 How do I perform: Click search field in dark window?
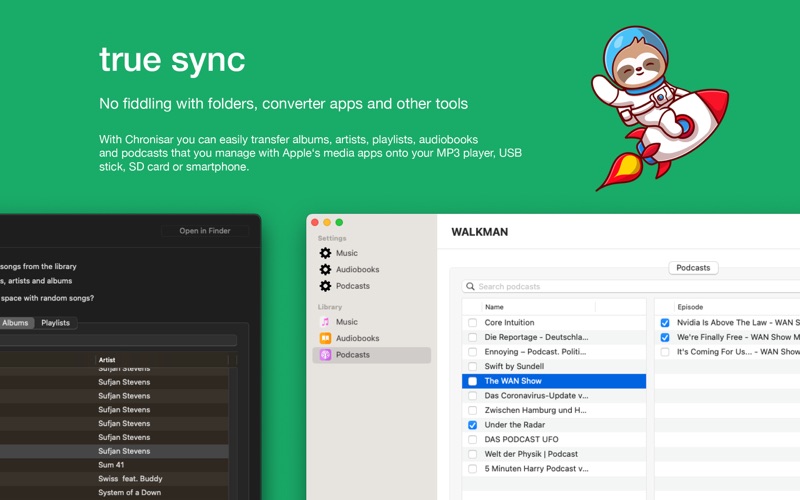click(x=118, y=340)
